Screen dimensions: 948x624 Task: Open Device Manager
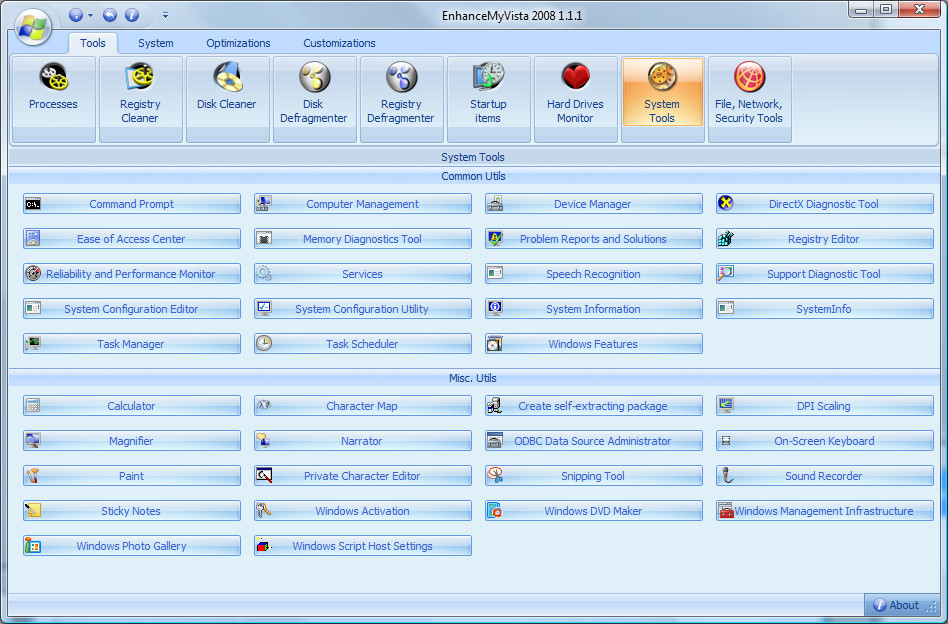click(594, 204)
